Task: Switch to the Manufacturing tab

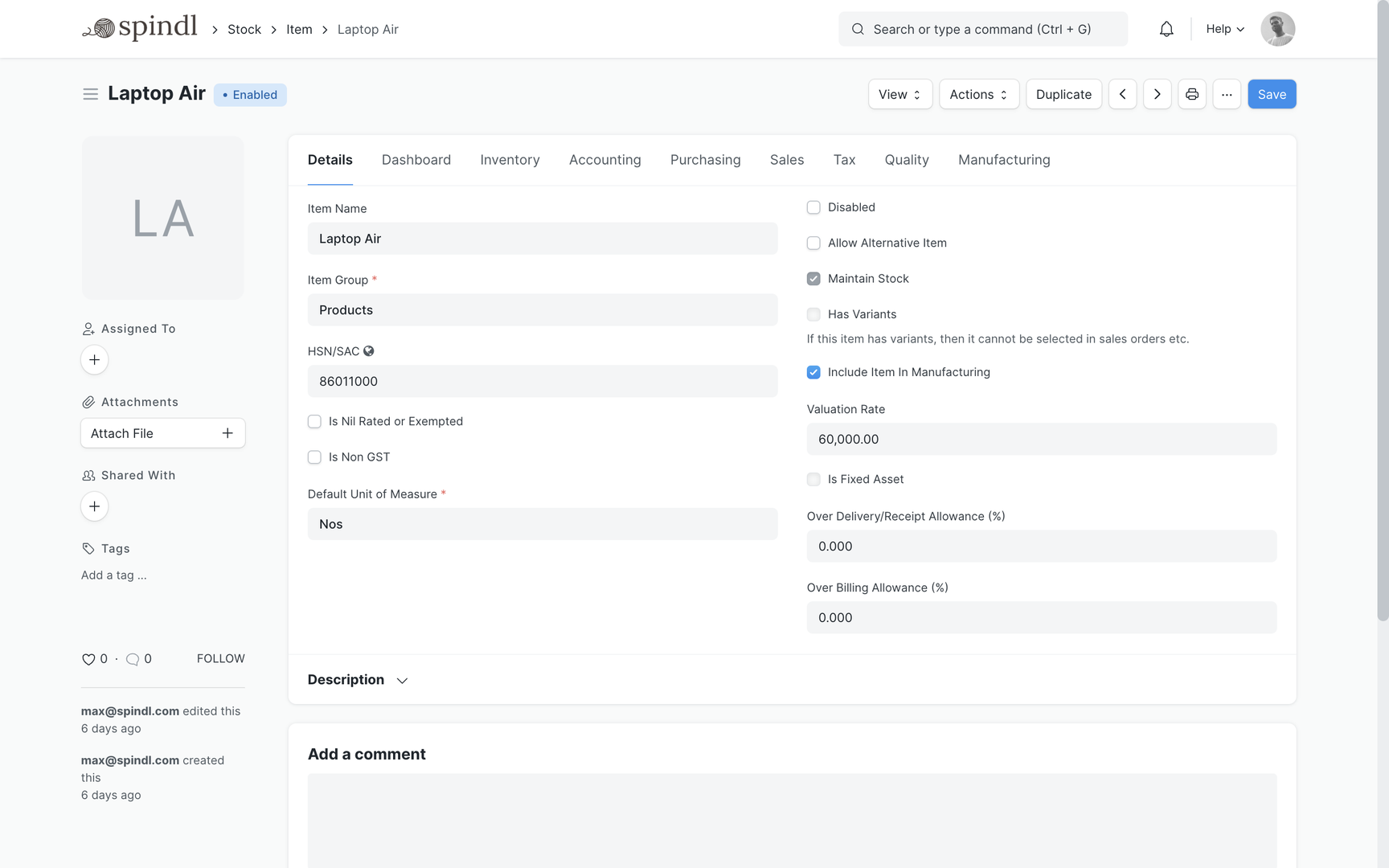Action: (x=1003, y=160)
